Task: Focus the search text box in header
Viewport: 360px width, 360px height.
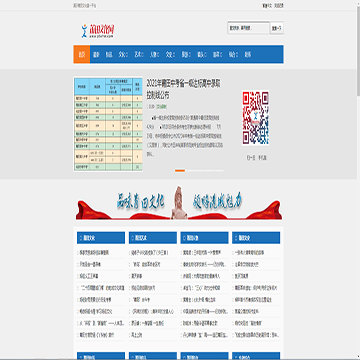Action: (x=248, y=28)
